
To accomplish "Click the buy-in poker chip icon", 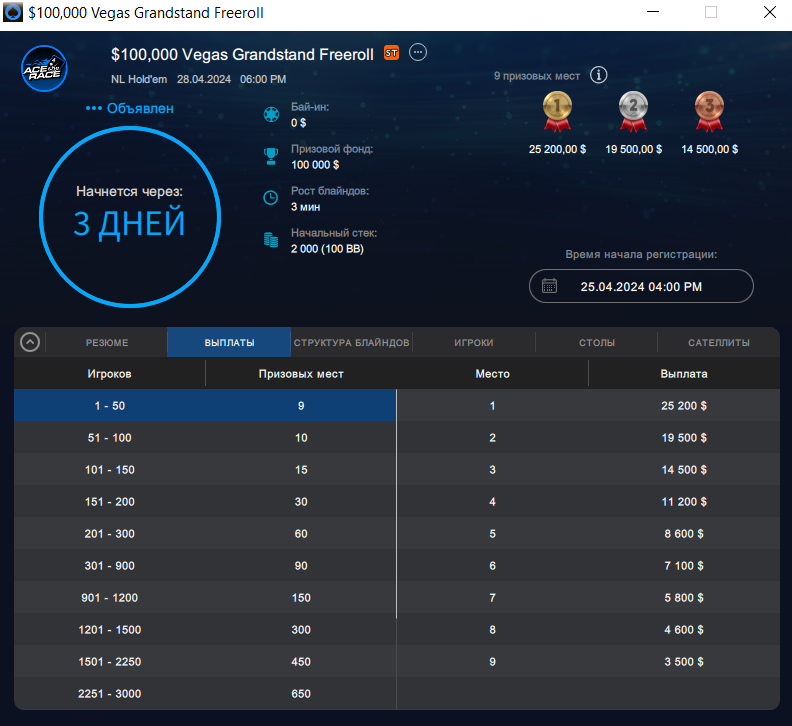I will pos(271,115).
